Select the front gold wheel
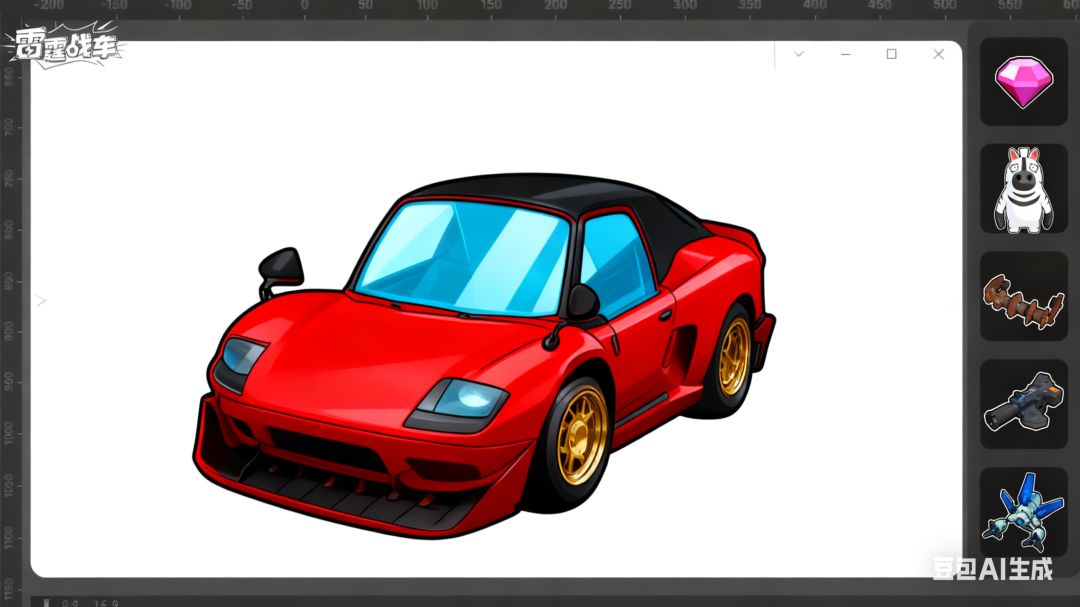 [581, 434]
